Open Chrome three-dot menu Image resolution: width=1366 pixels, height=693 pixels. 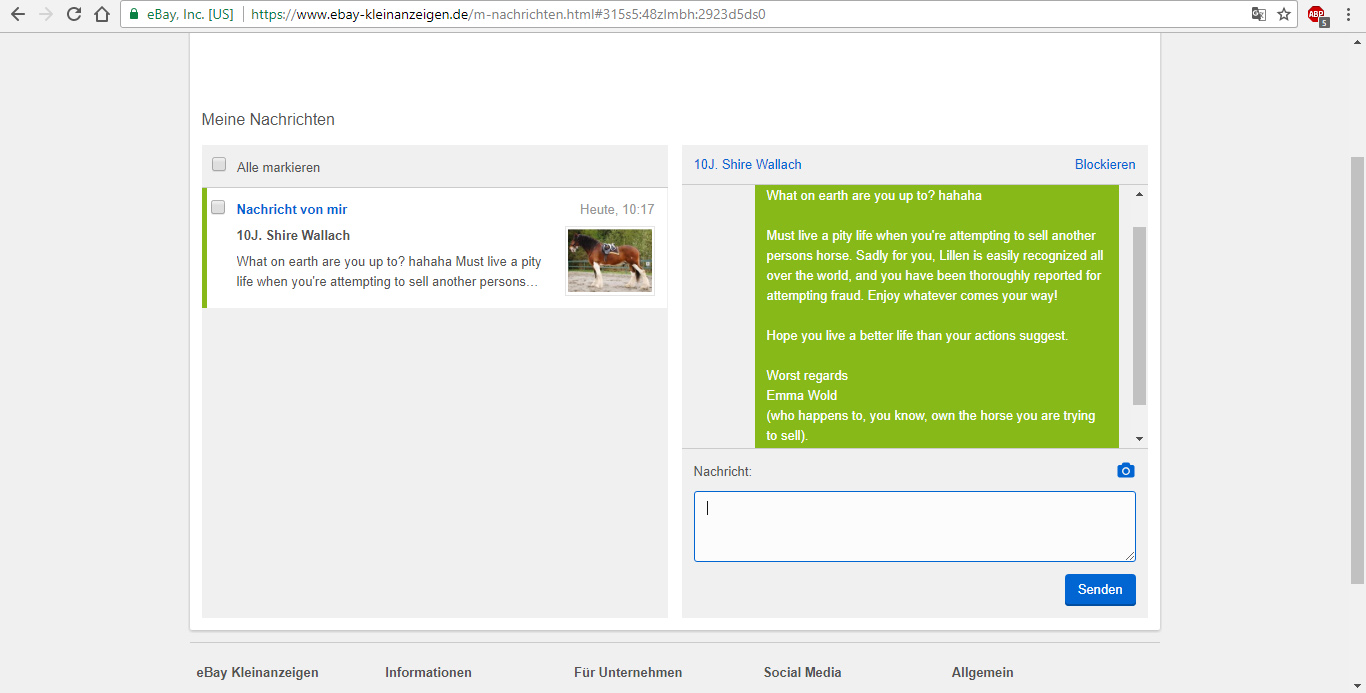point(1350,15)
